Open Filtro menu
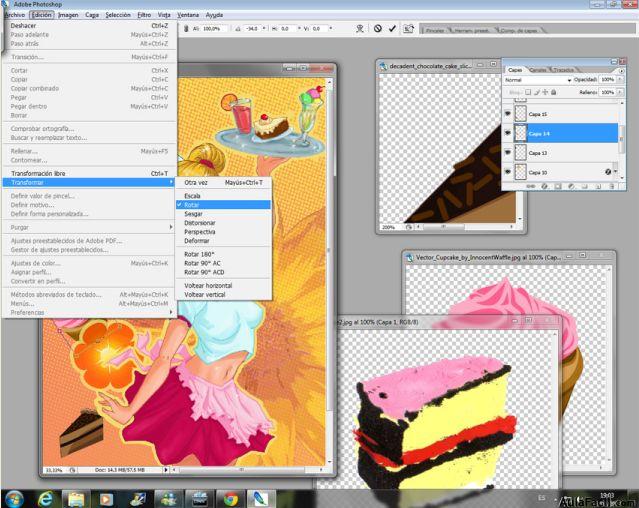 pyautogui.click(x=144, y=15)
